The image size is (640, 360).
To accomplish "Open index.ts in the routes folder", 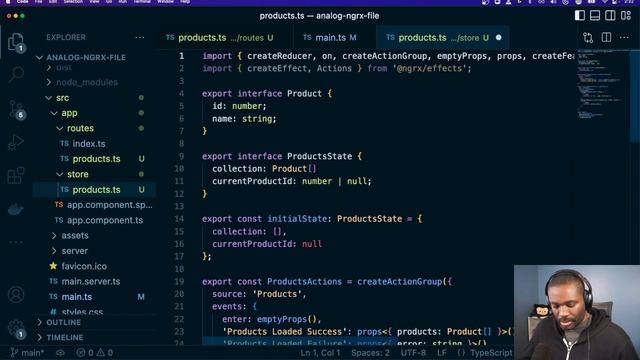I will 89,144.
